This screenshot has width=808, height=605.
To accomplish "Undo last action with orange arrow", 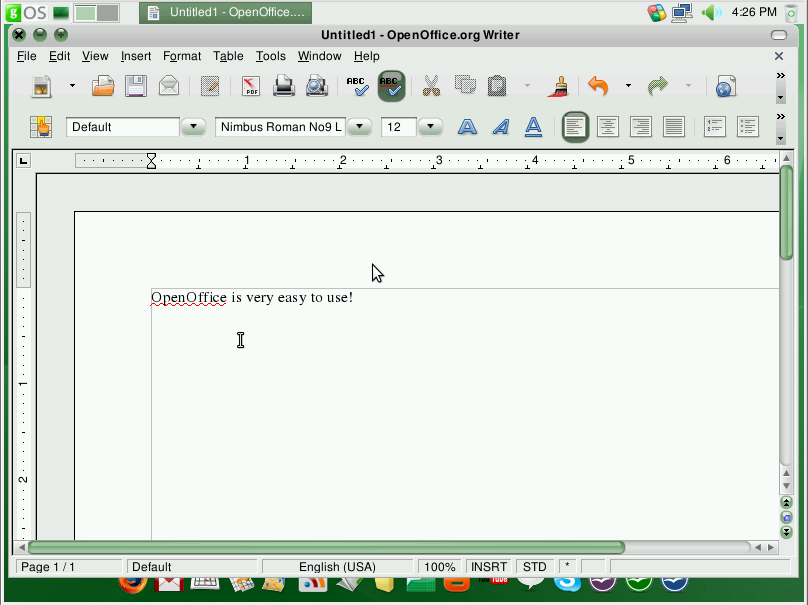I will click(599, 86).
